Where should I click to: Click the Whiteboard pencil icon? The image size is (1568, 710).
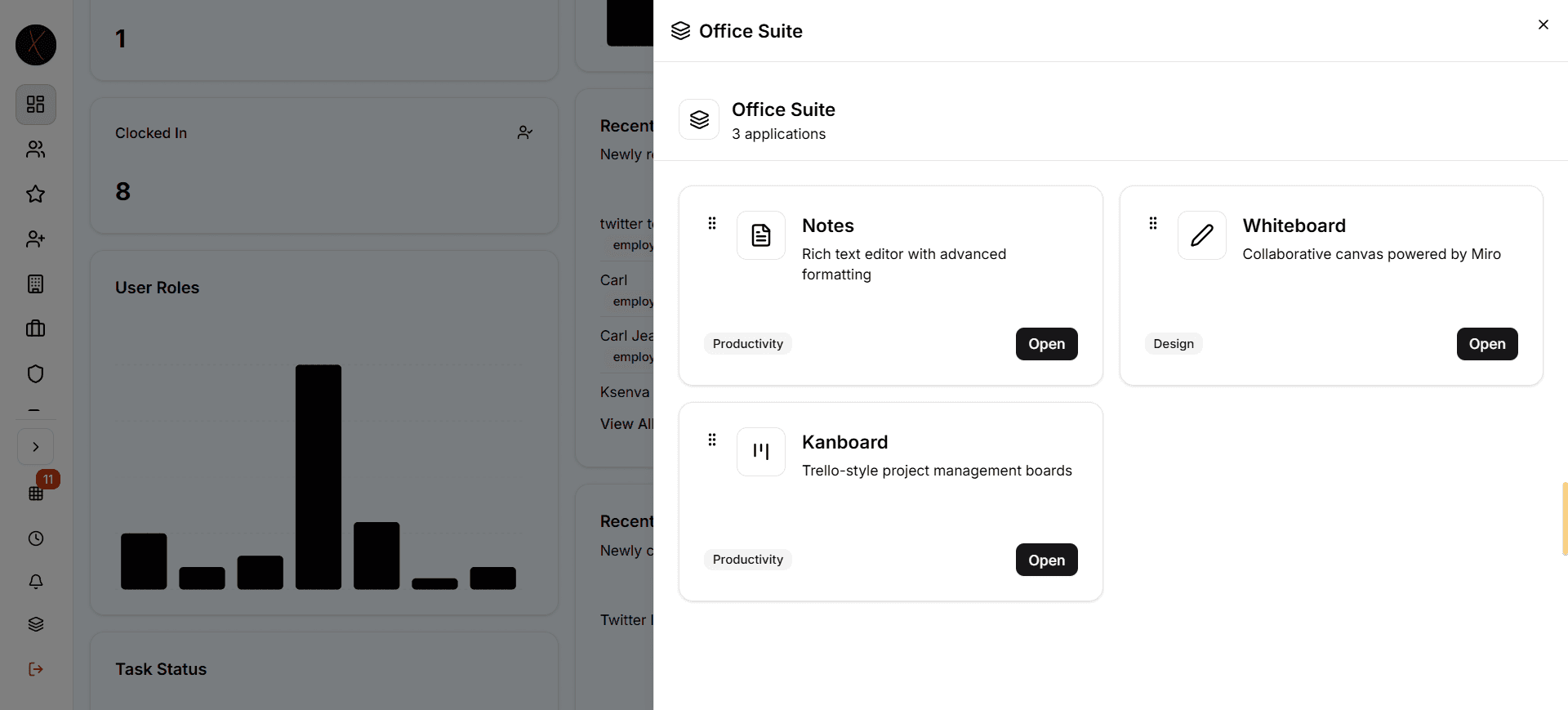click(x=1202, y=235)
